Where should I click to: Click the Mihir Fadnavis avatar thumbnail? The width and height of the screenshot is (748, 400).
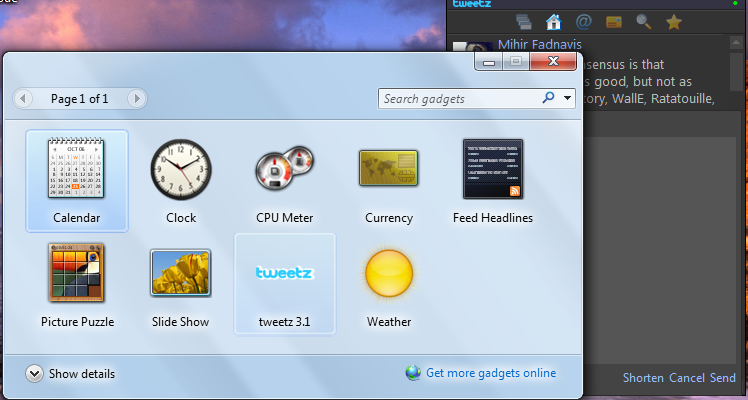(472, 46)
